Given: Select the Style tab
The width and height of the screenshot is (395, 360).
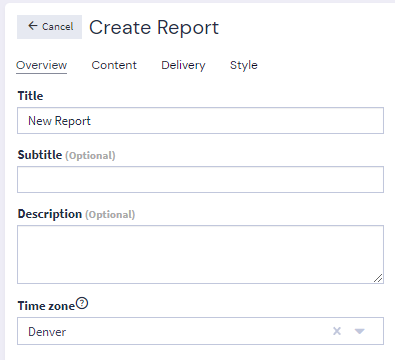Looking at the screenshot, I should pos(244,65).
